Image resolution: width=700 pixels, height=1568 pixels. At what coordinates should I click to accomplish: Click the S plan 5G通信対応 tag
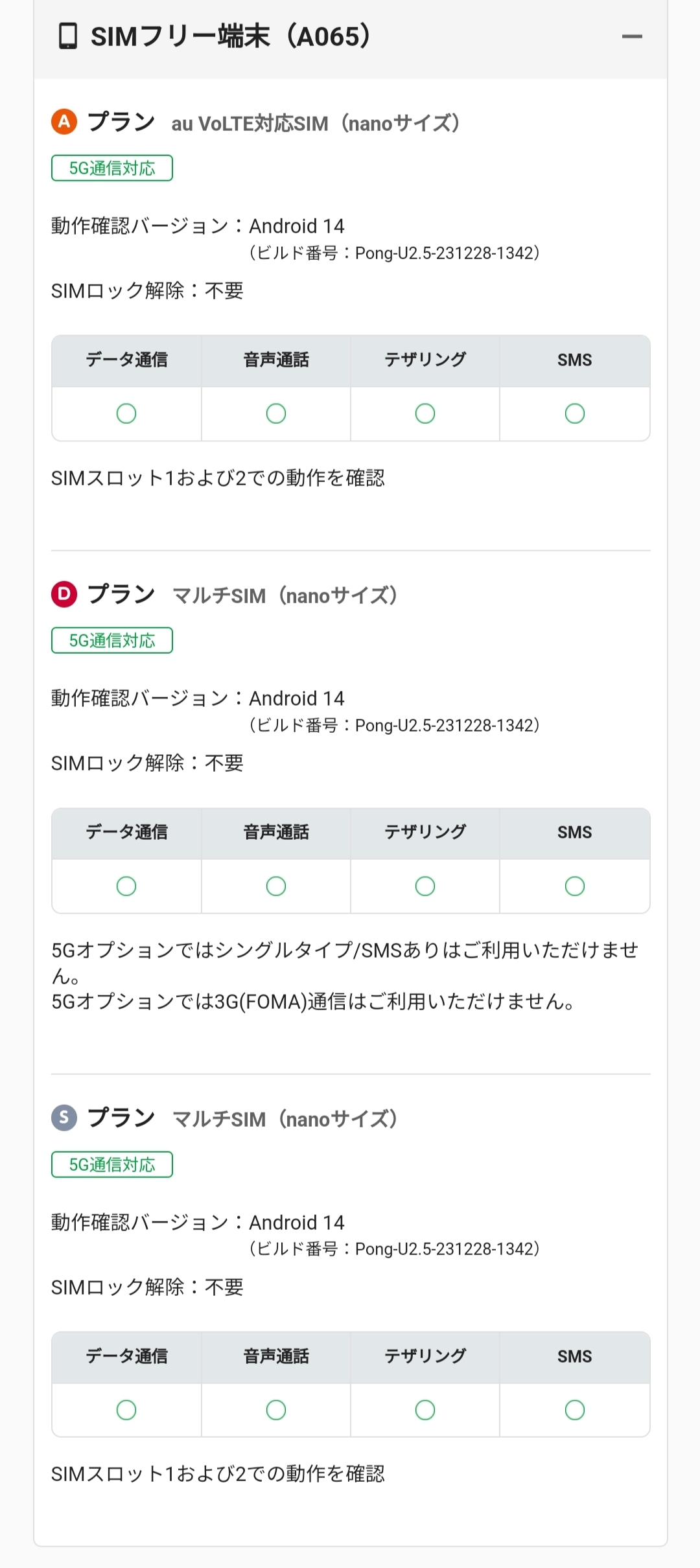click(112, 1165)
